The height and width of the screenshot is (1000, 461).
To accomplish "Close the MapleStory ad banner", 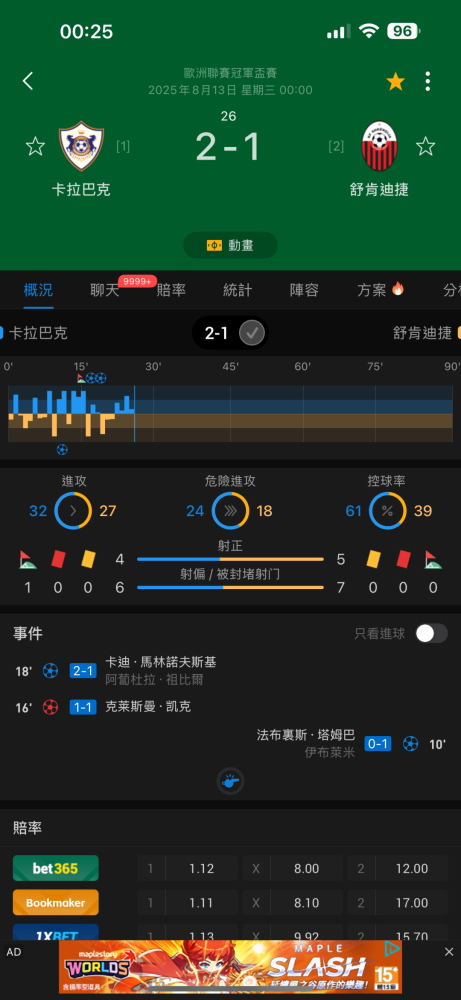I will point(449,952).
